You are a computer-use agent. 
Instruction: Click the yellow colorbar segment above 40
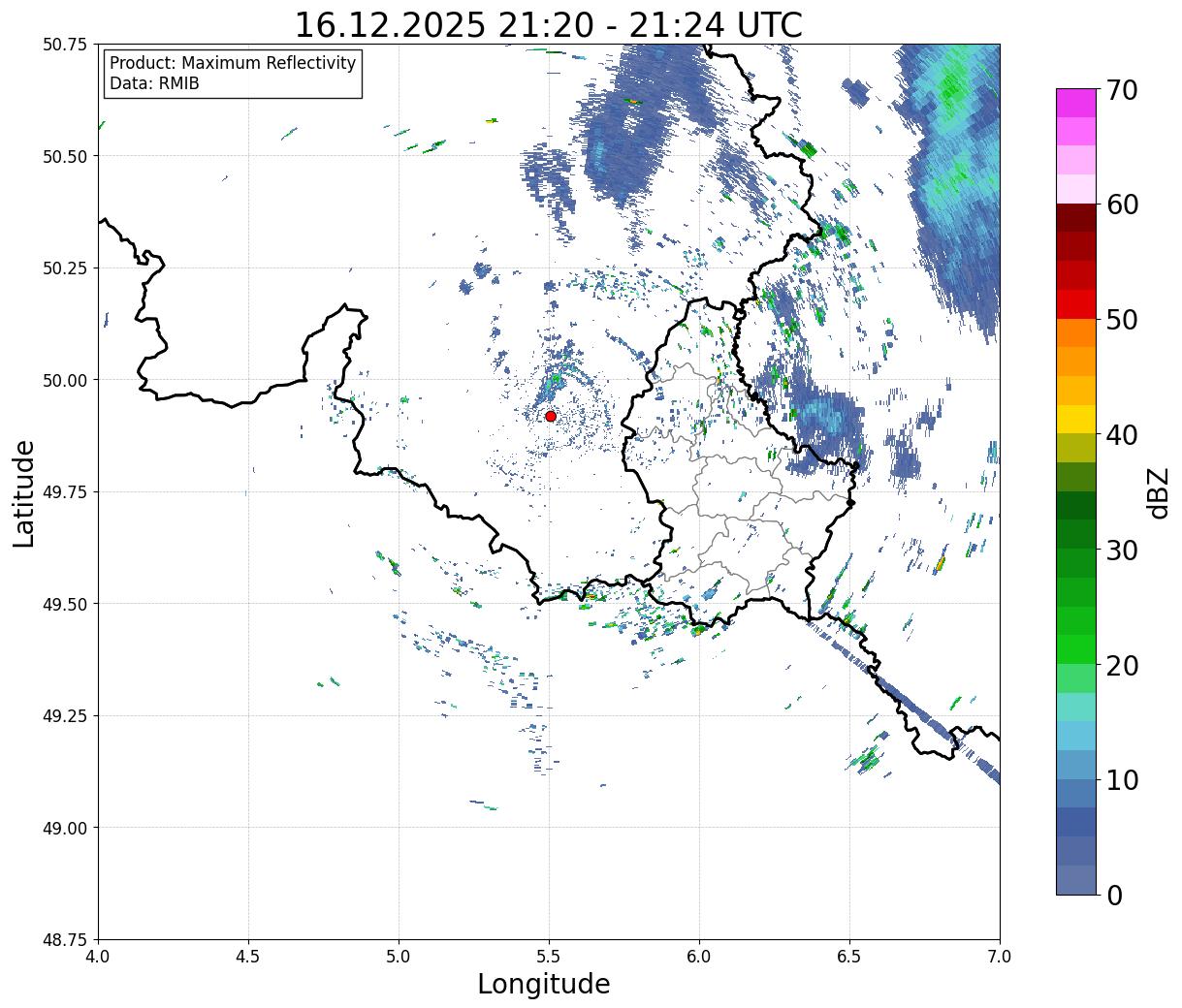pos(1075,419)
